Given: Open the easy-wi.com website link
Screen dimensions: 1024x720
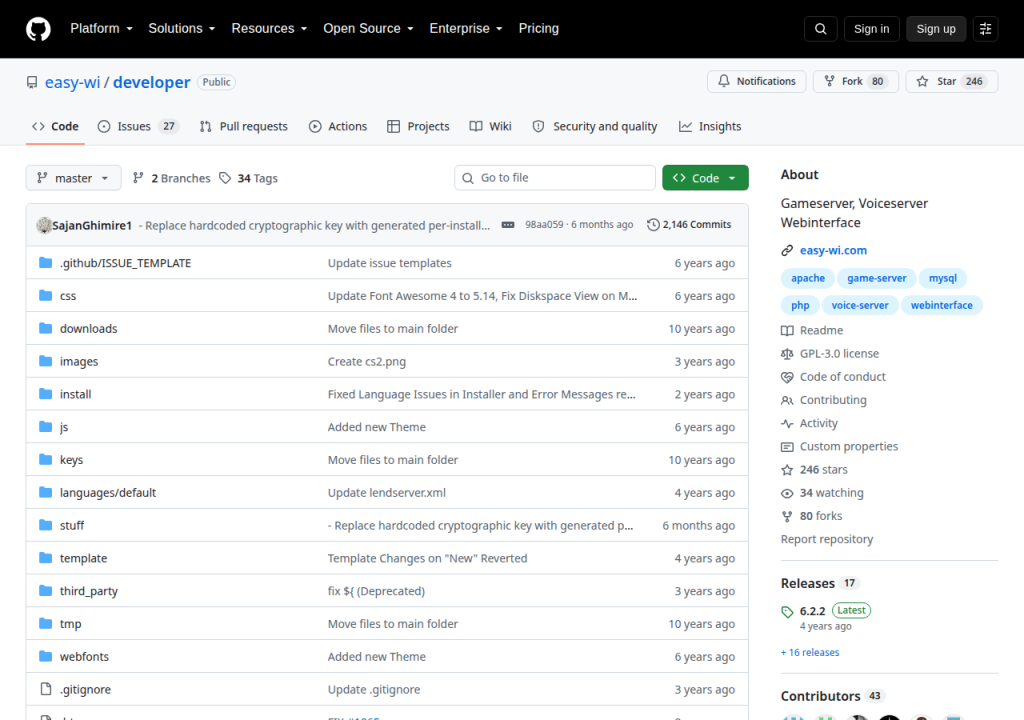Looking at the screenshot, I should 833,250.
